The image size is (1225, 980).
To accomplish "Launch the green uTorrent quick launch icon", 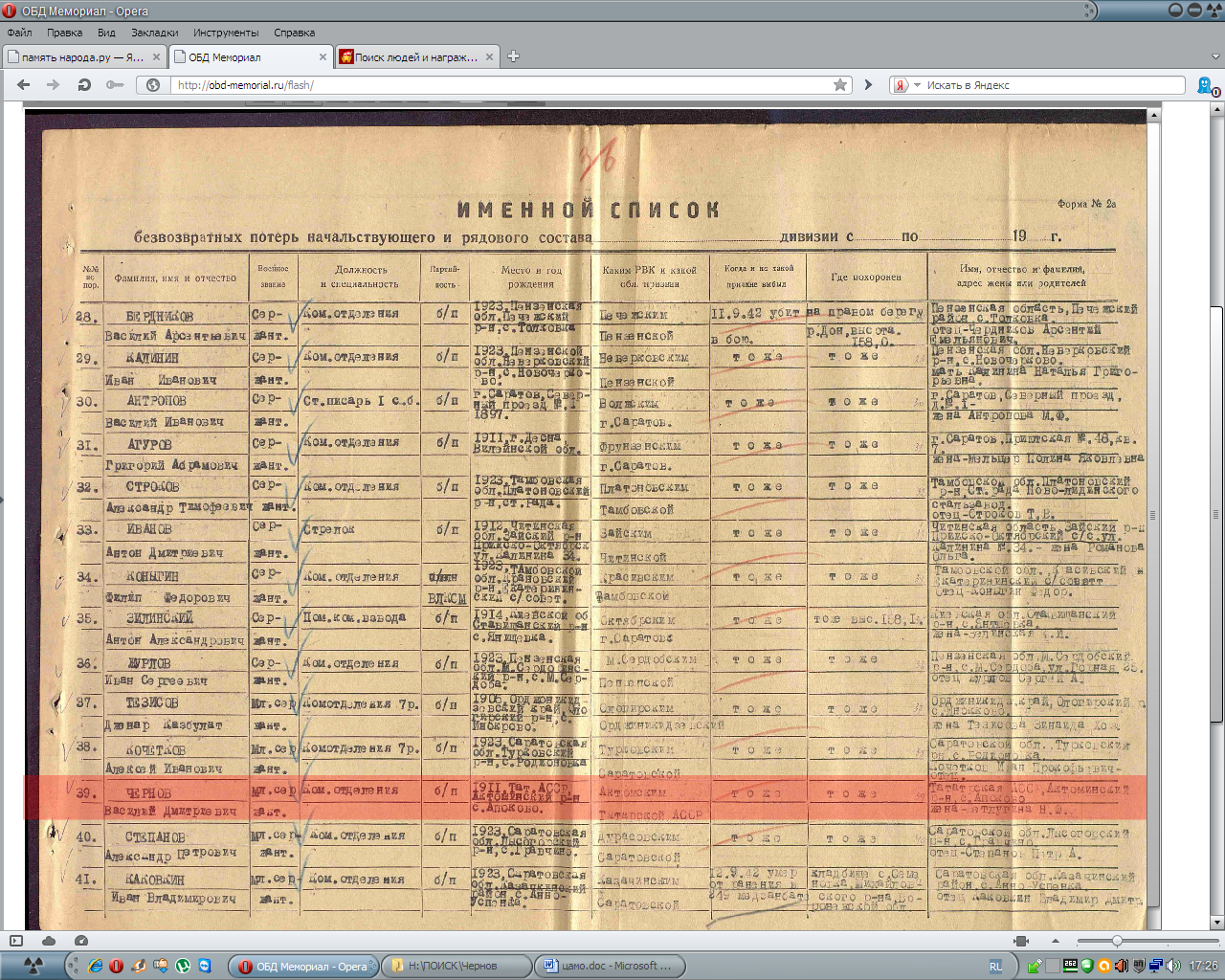I will (183, 966).
